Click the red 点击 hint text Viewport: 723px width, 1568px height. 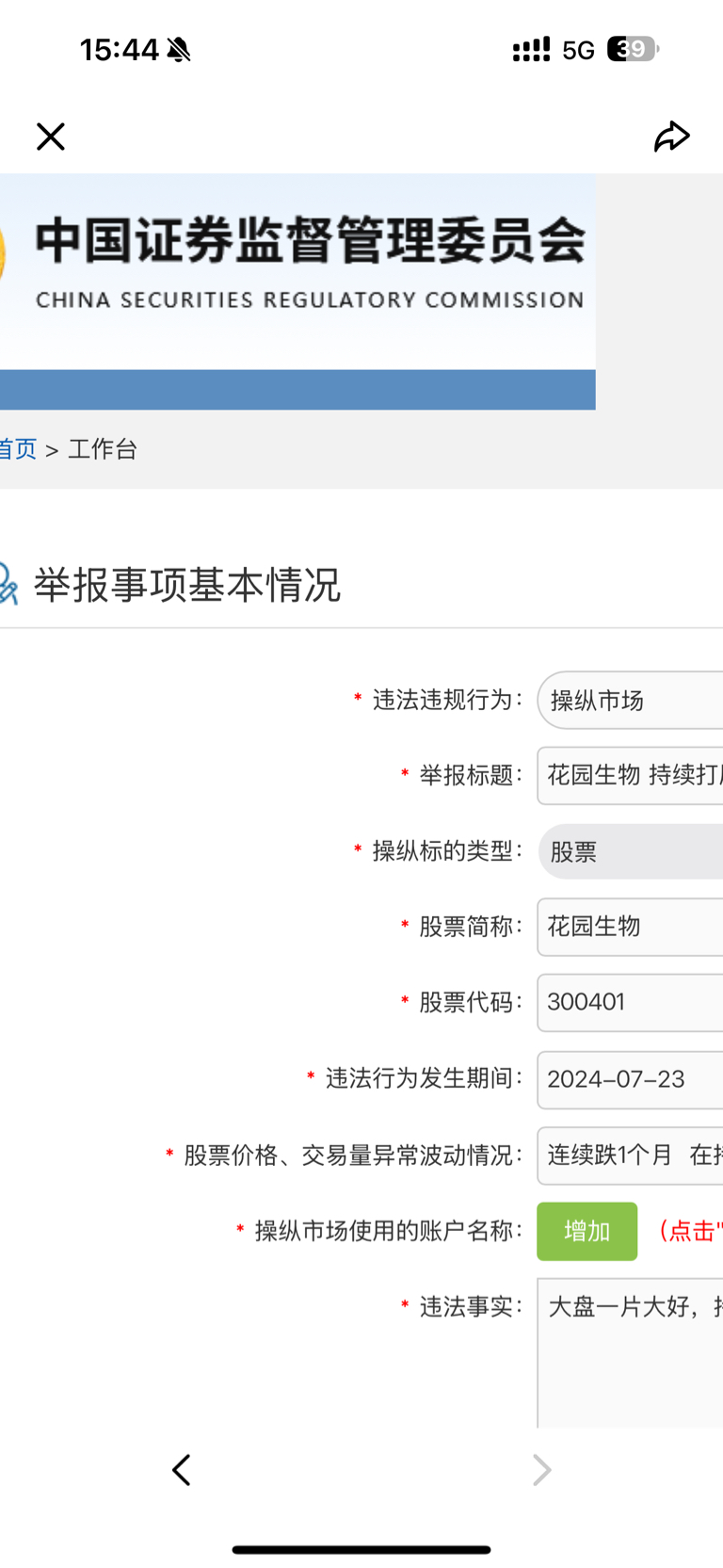[x=690, y=1231]
